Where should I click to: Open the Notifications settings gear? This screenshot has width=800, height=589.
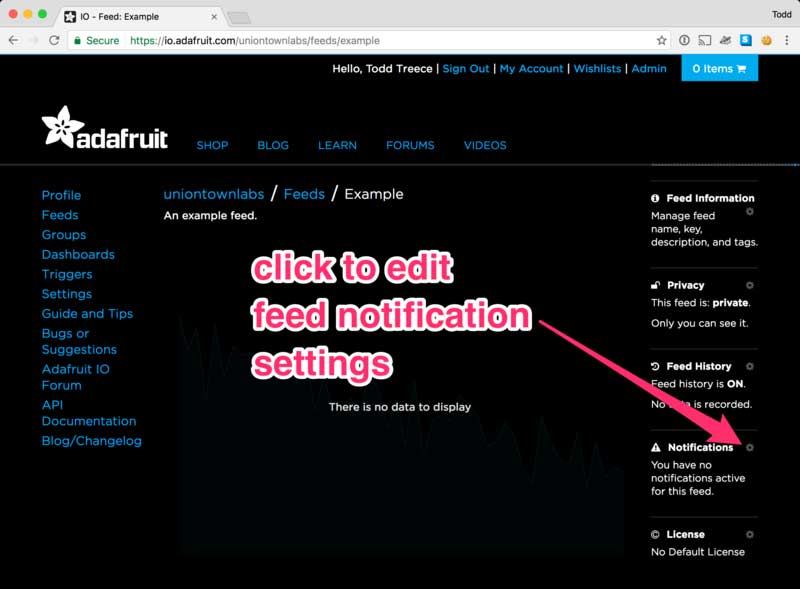pyautogui.click(x=750, y=449)
